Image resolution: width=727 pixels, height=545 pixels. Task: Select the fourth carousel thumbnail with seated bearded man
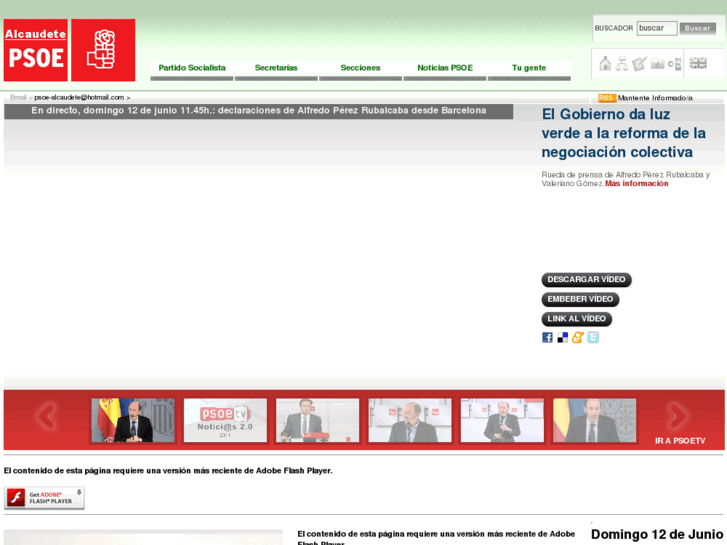pos(410,420)
